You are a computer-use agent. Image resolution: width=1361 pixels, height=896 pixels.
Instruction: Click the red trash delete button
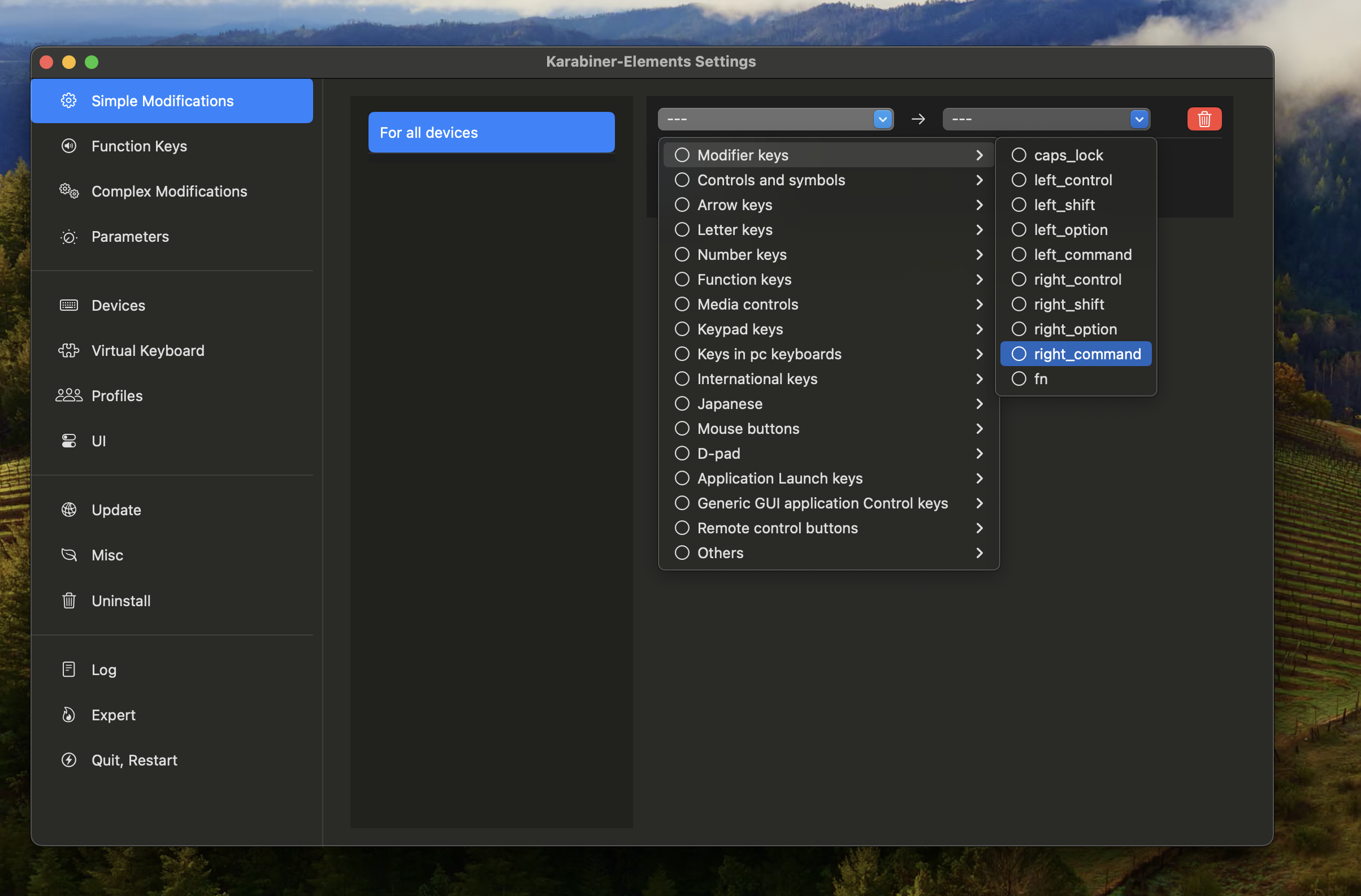point(1204,119)
